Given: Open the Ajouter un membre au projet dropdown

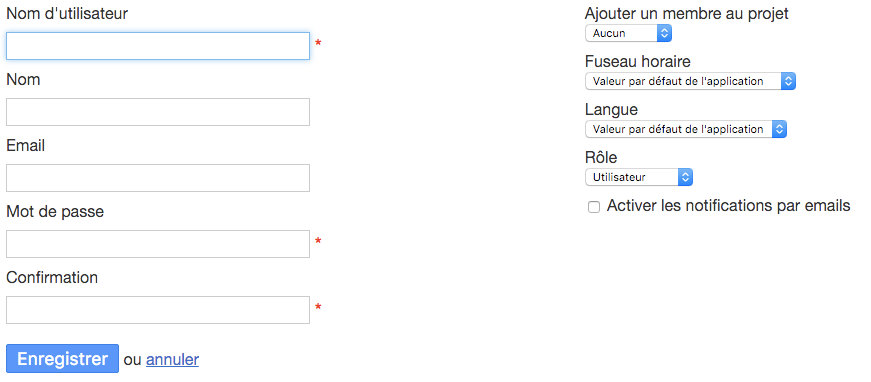Looking at the screenshot, I should pos(628,33).
